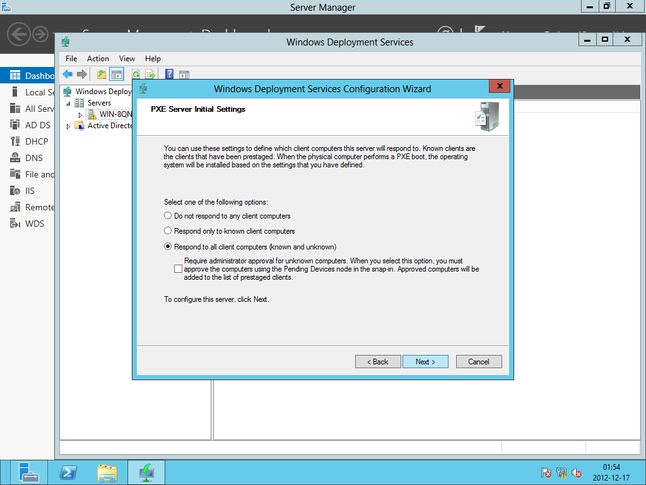Click Next to configure the server
The height and width of the screenshot is (485, 646).
(x=425, y=361)
